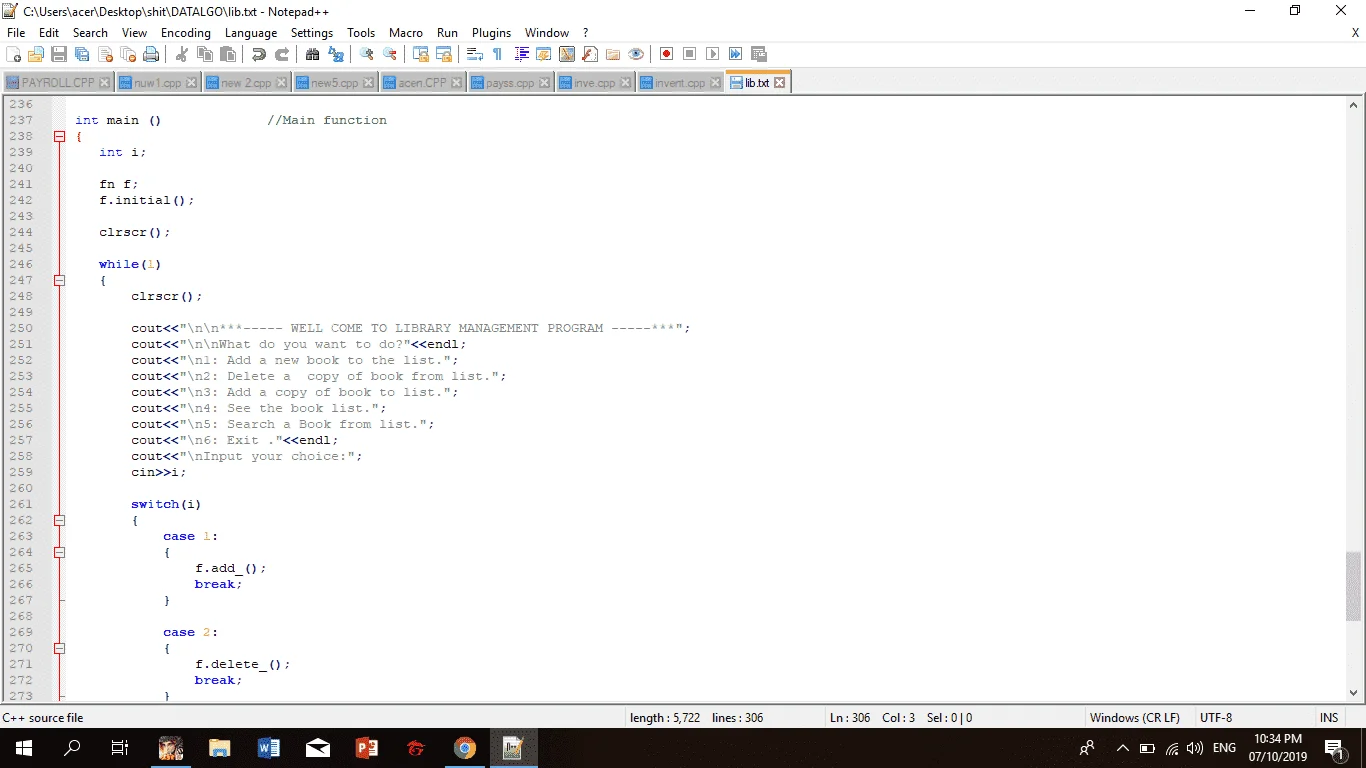
Task: Click the scrollbar up arrow
Action: [1354, 104]
